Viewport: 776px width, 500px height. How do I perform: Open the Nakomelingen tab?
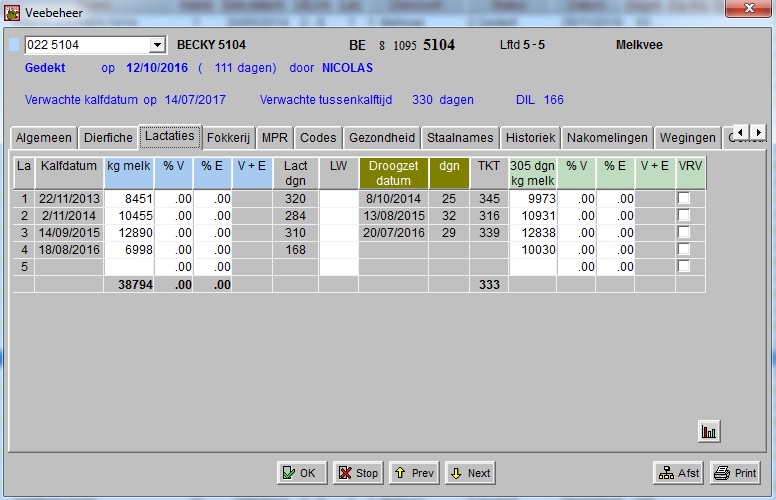608,138
